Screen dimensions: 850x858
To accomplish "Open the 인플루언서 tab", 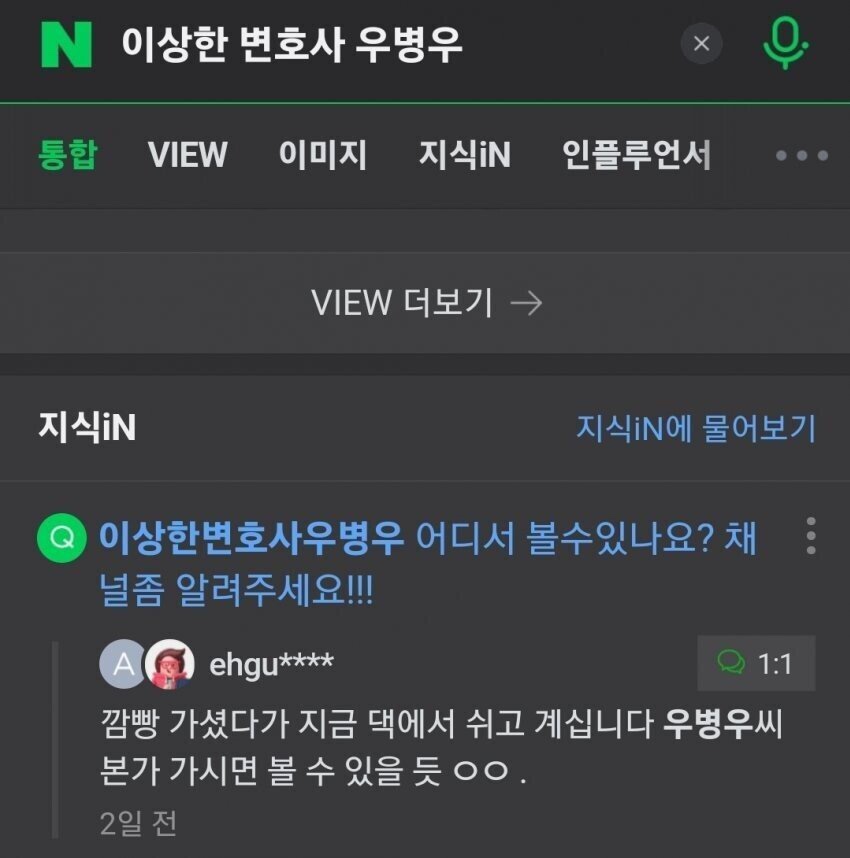I will tap(637, 155).
